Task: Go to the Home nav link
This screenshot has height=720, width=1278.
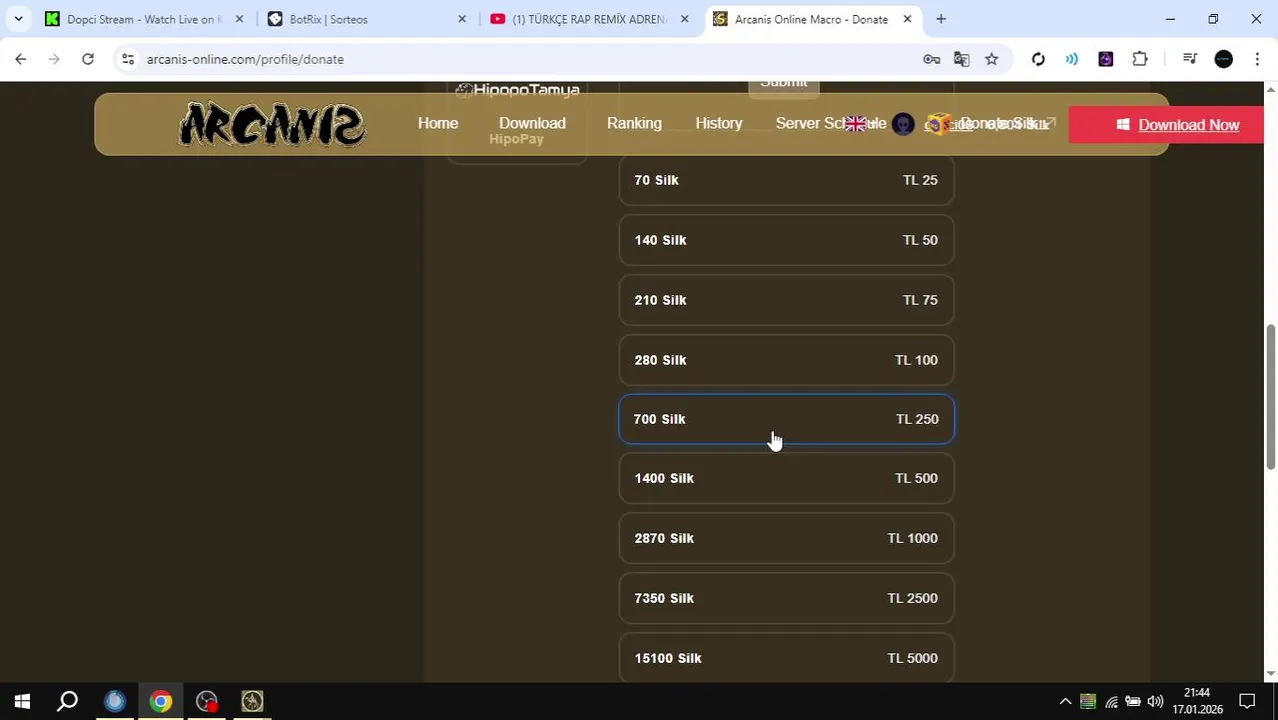Action: (x=438, y=123)
